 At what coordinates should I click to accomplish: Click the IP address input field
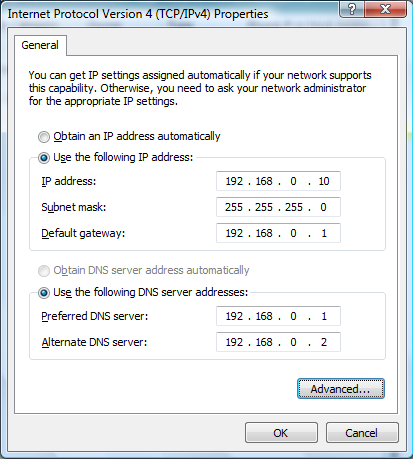[x=278, y=181]
